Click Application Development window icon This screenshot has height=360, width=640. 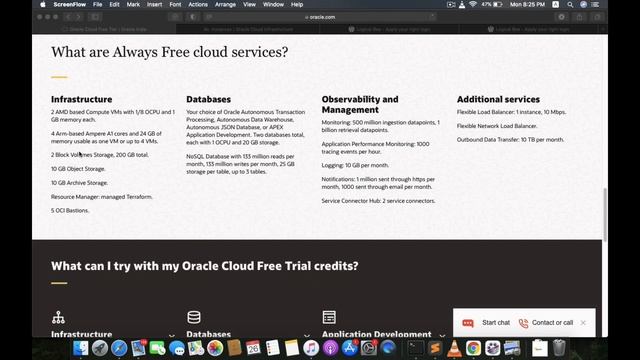[329, 317]
